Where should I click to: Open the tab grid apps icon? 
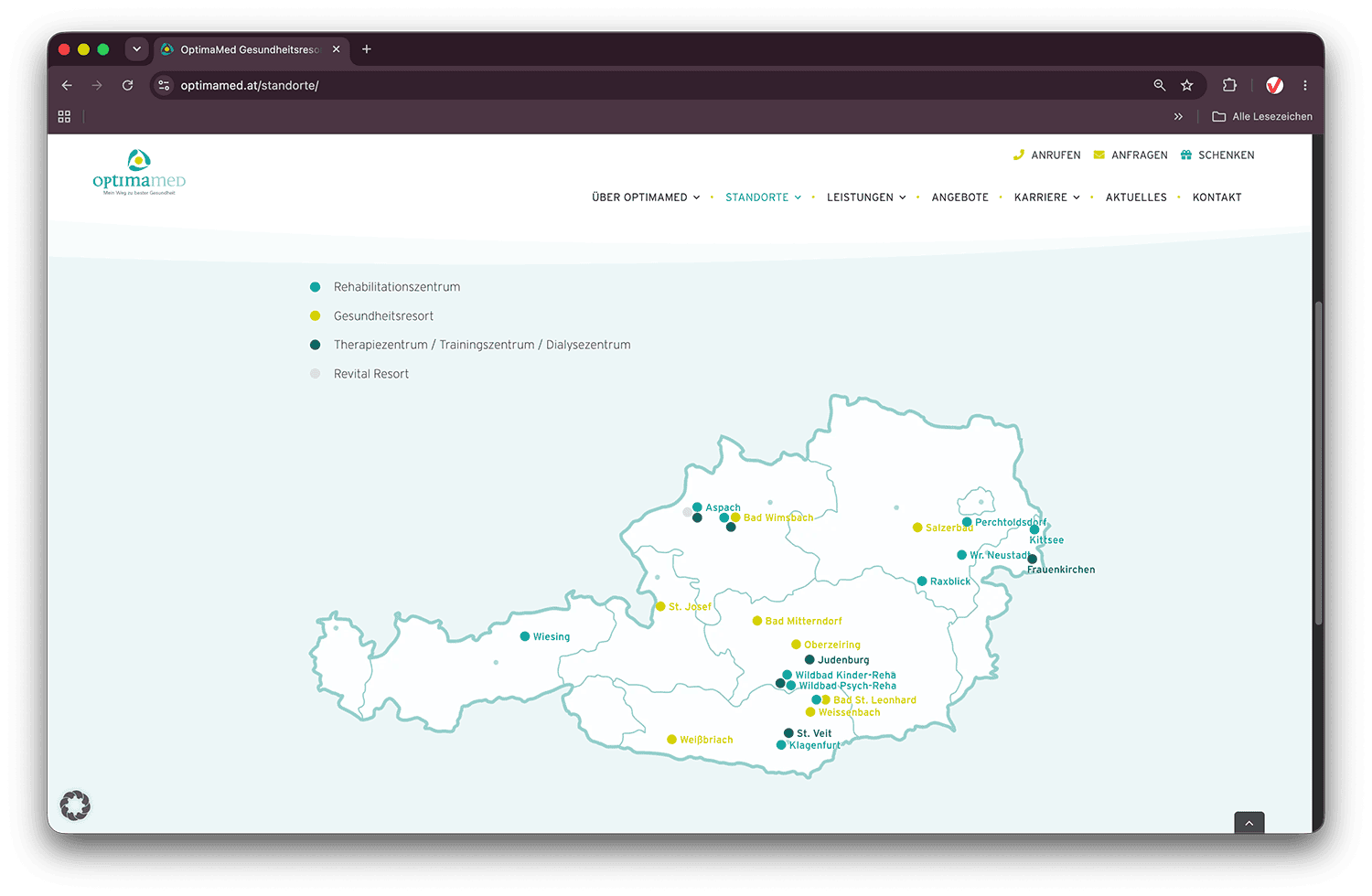pyautogui.click(x=64, y=116)
